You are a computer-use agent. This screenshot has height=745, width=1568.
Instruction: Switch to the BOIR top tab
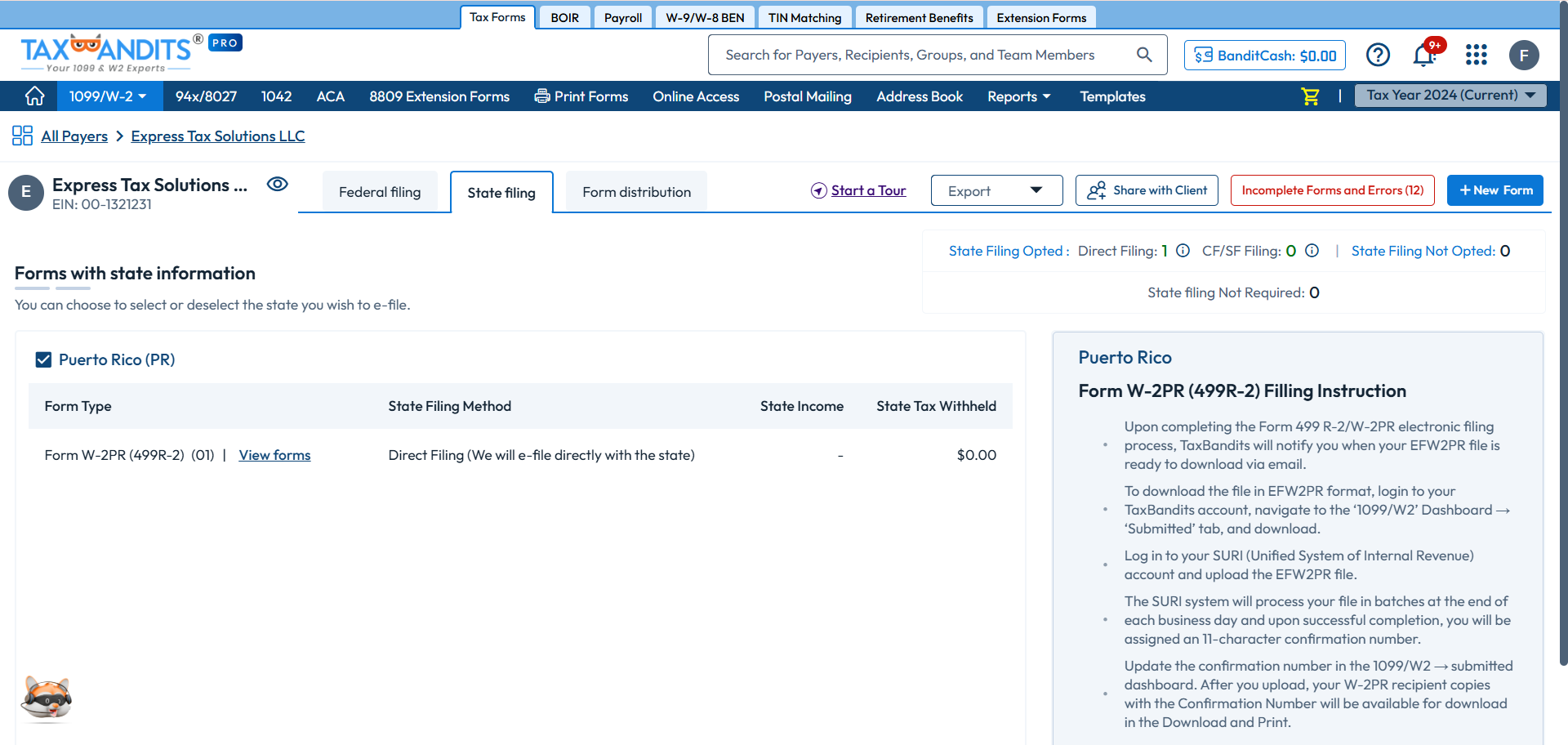click(564, 18)
